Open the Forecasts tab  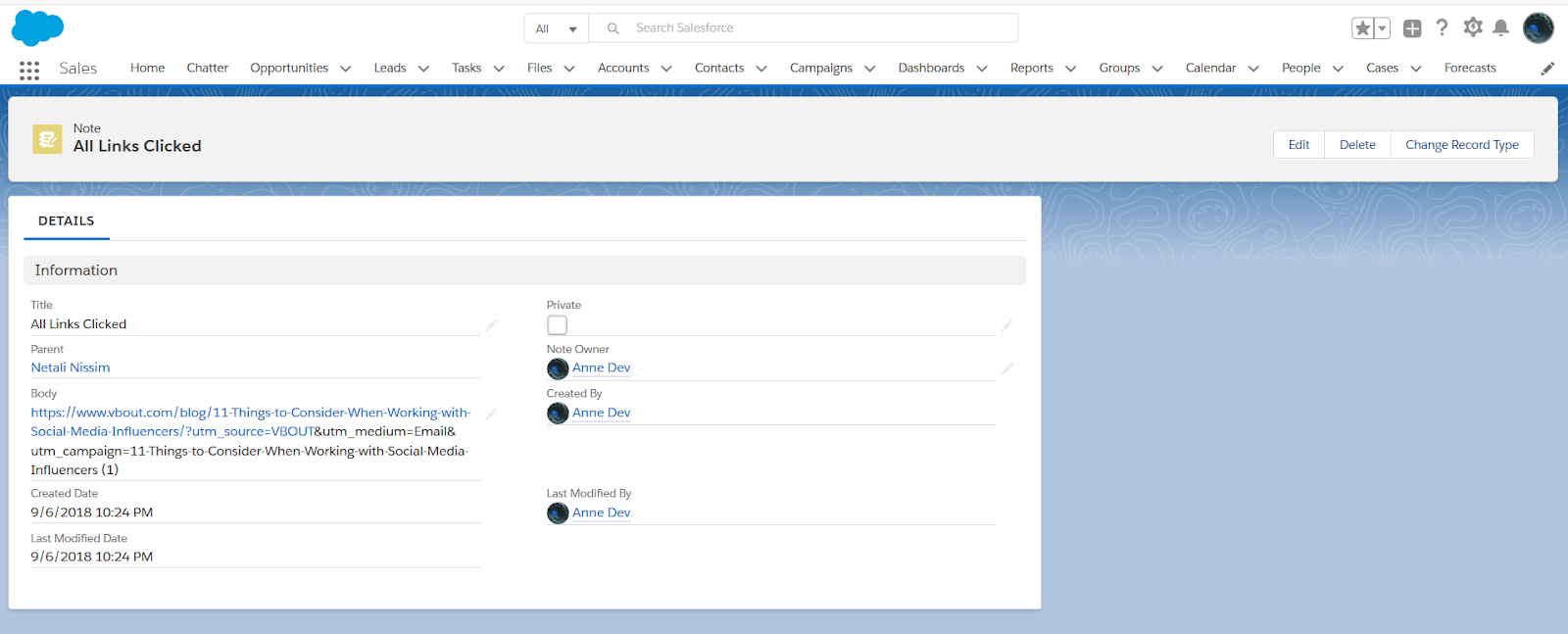tap(1470, 68)
